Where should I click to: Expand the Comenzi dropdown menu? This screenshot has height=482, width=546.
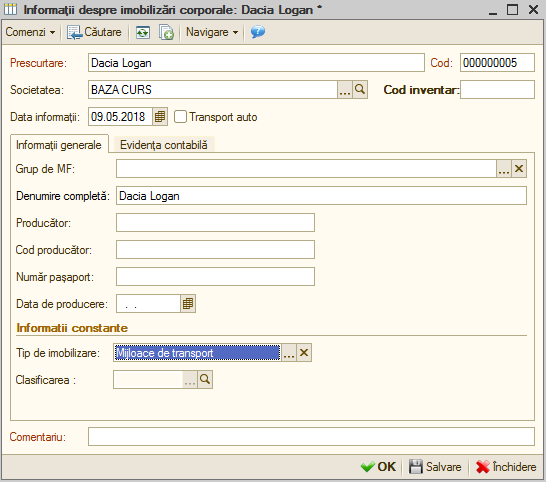(x=30, y=32)
